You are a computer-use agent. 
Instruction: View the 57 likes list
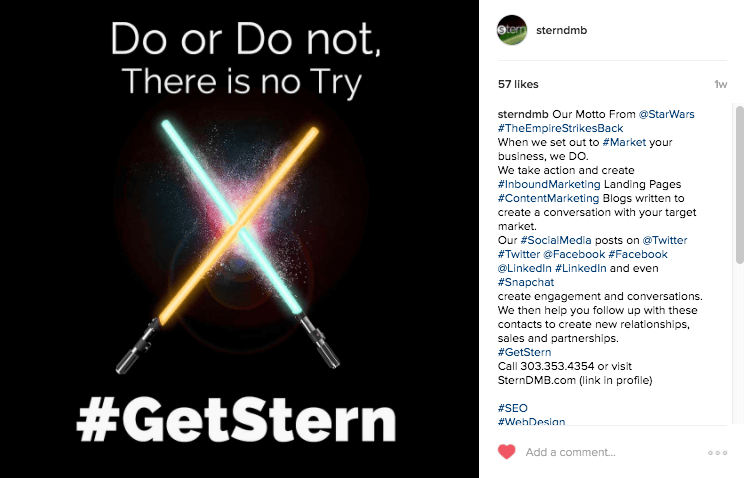coord(518,84)
